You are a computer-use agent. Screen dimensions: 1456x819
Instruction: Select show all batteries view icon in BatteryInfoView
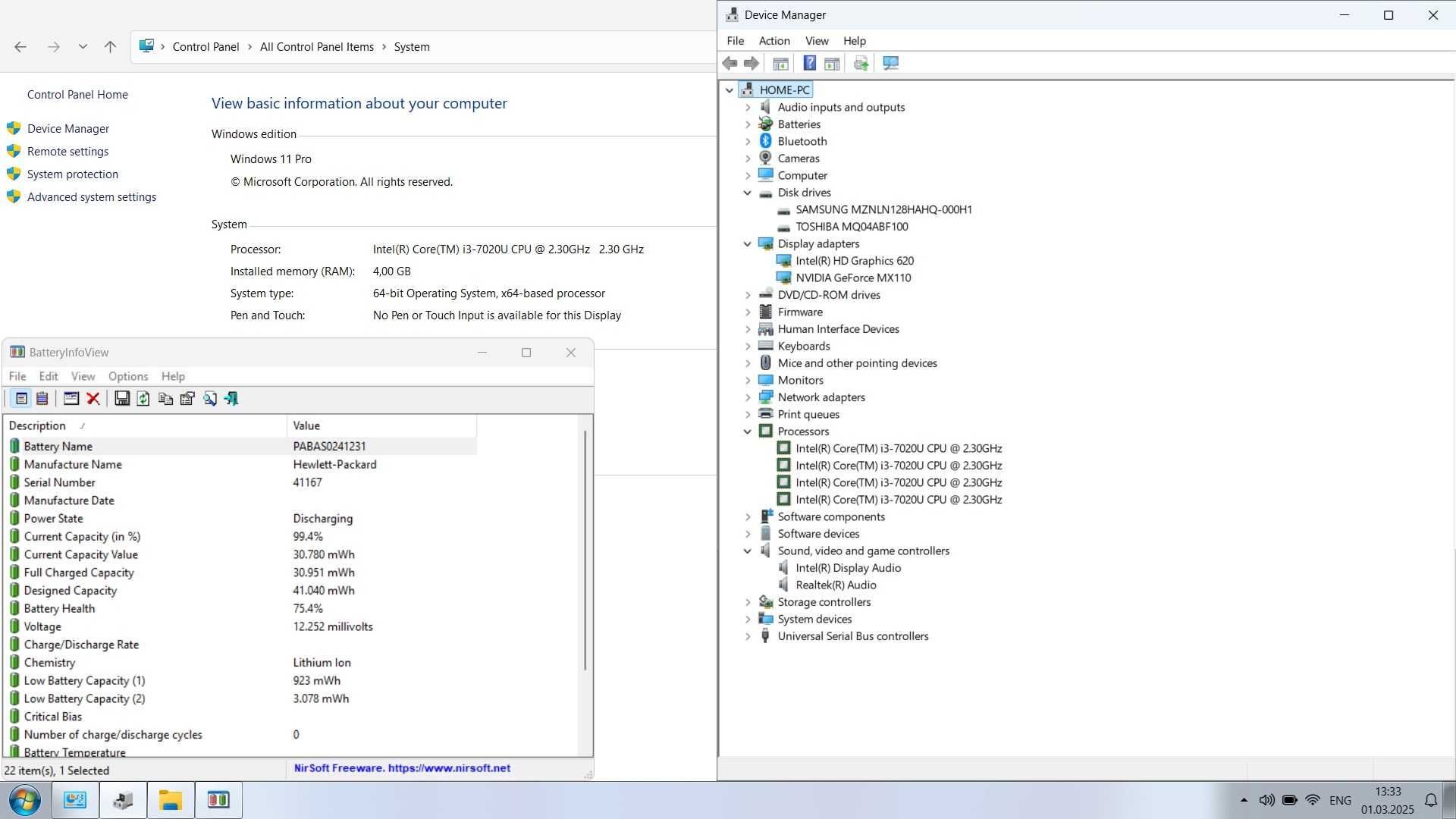[21, 399]
